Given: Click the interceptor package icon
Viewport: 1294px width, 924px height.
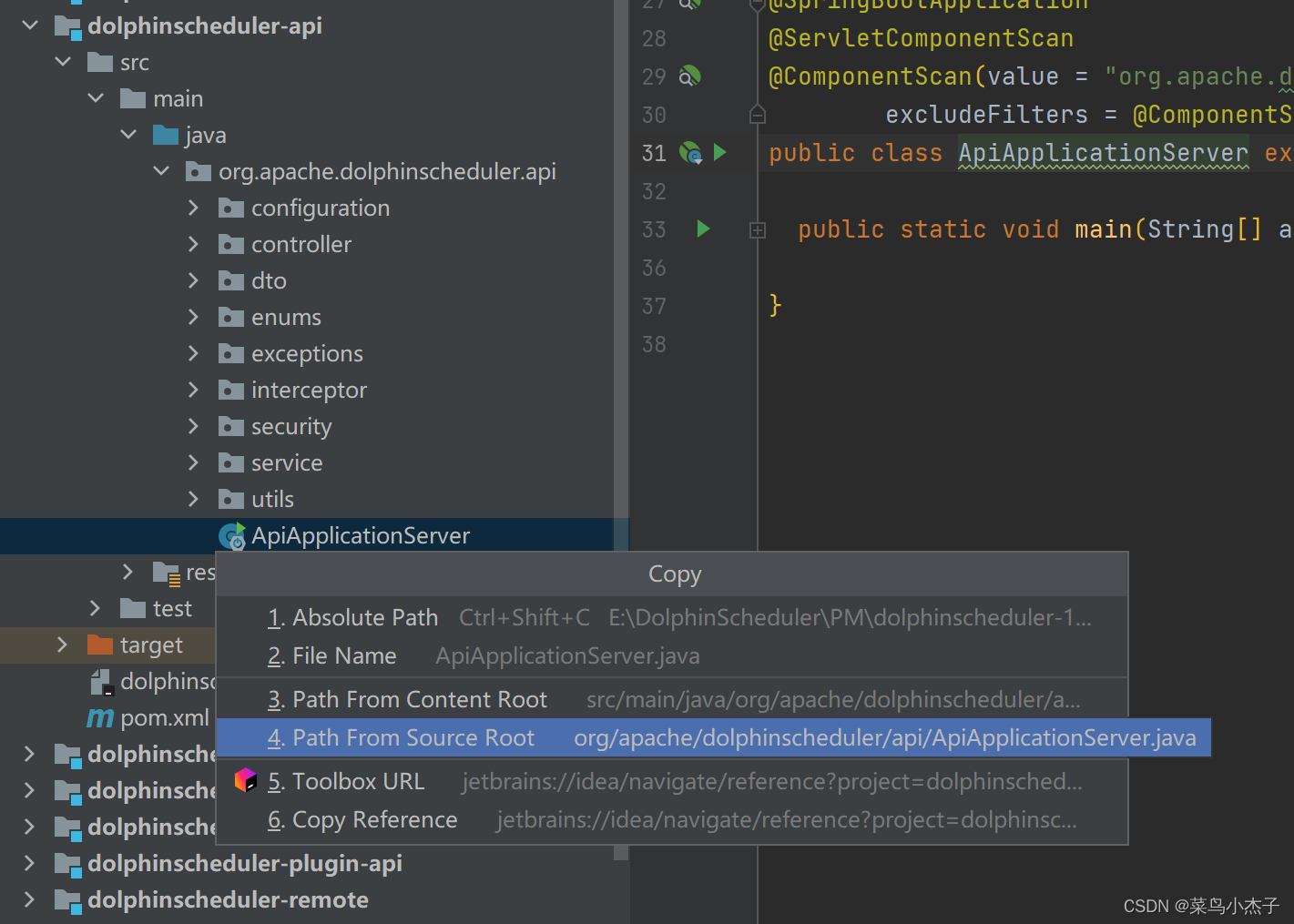Looking at the screenshot, I should (230, 390).
